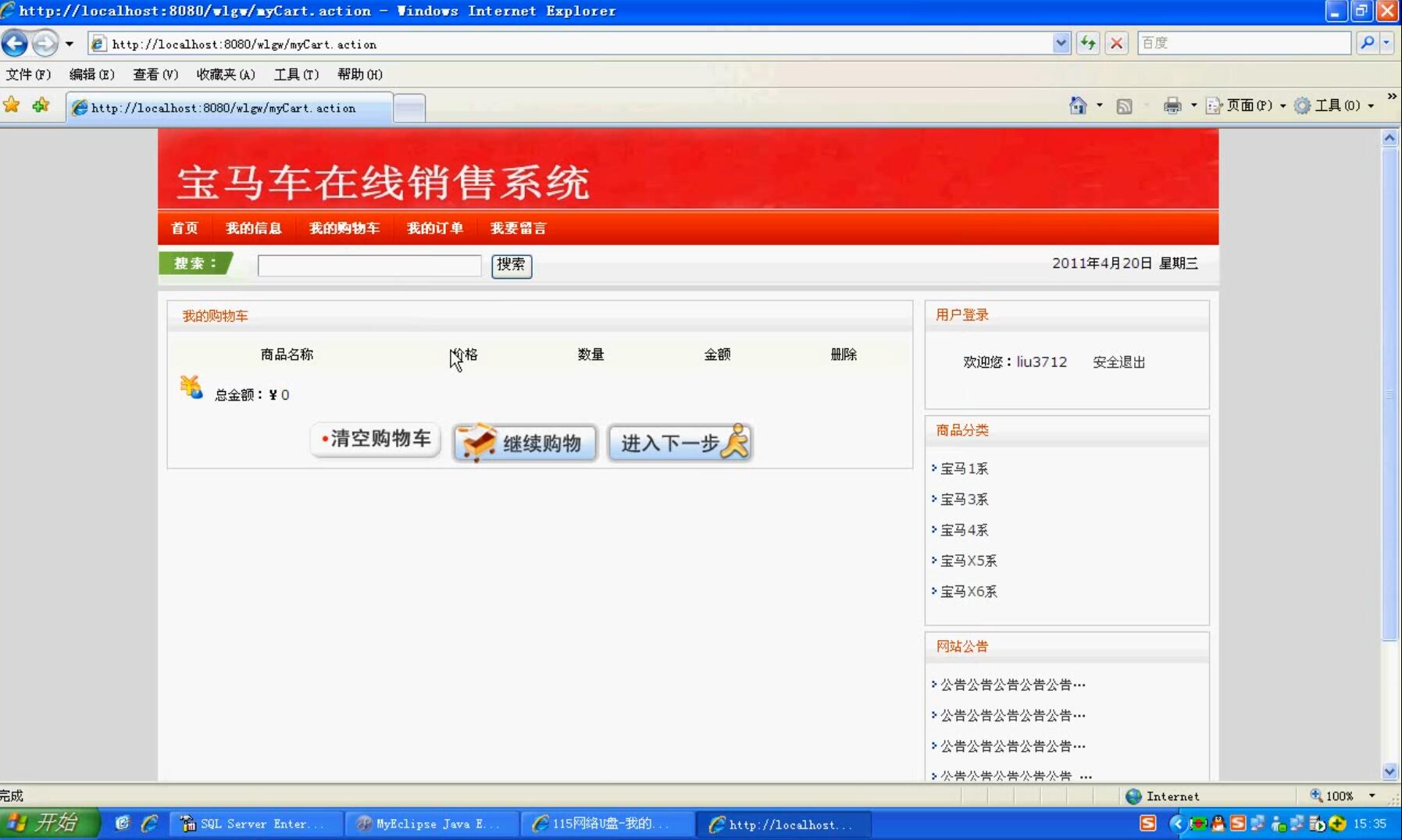
Task: Expand the zoom level dropdown arrow
Action: click(x=1372, y=796)
